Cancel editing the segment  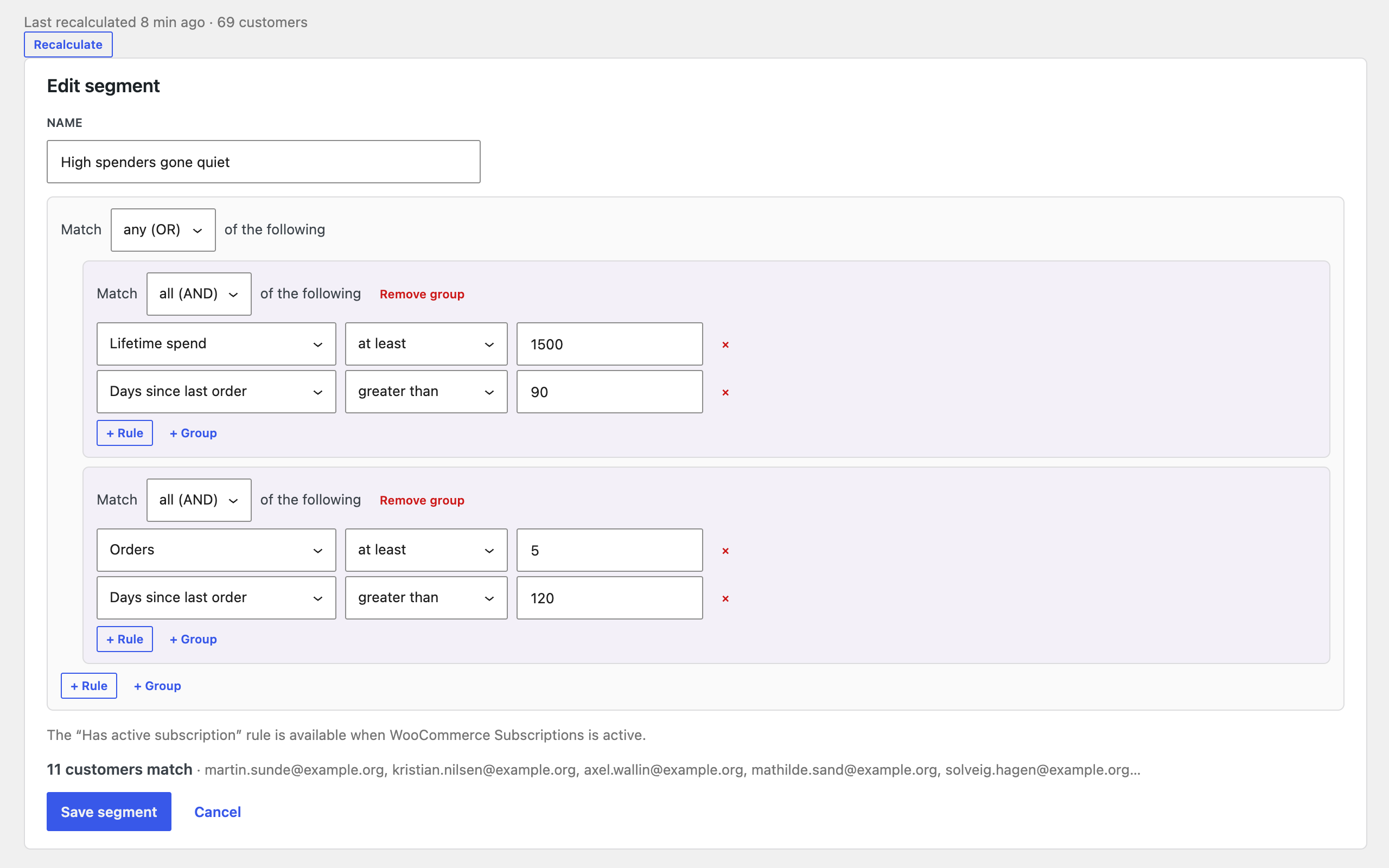(x=218, y=812)
